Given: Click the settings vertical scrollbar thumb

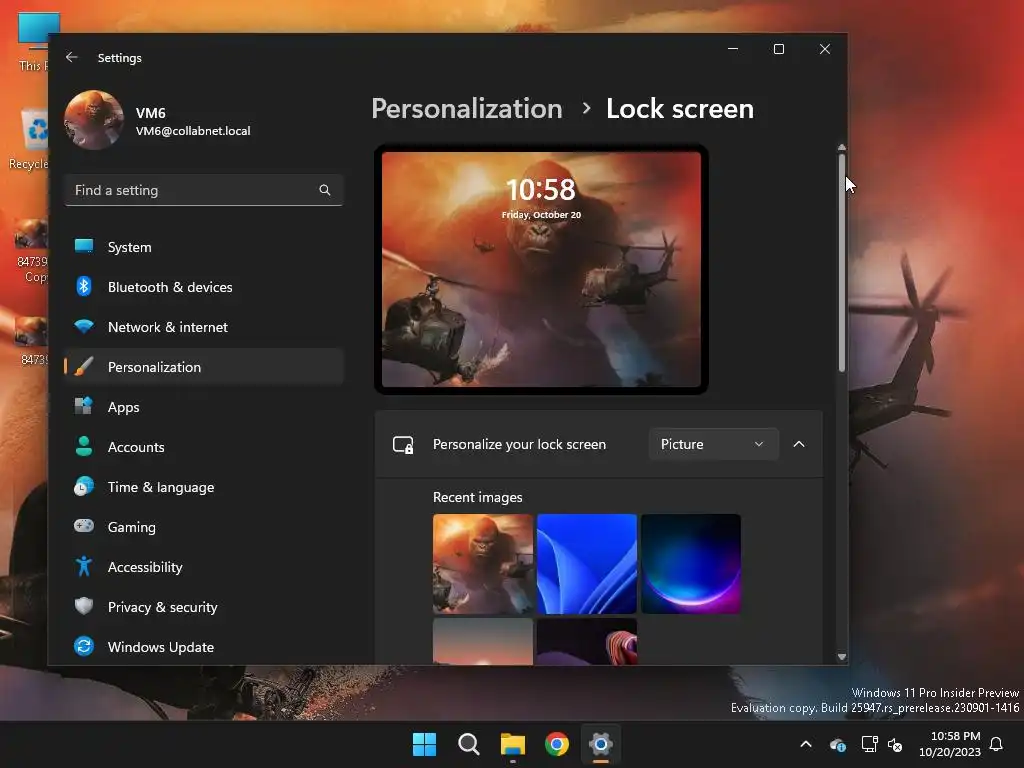Looking at the screenshot, I should pos(842,263).
